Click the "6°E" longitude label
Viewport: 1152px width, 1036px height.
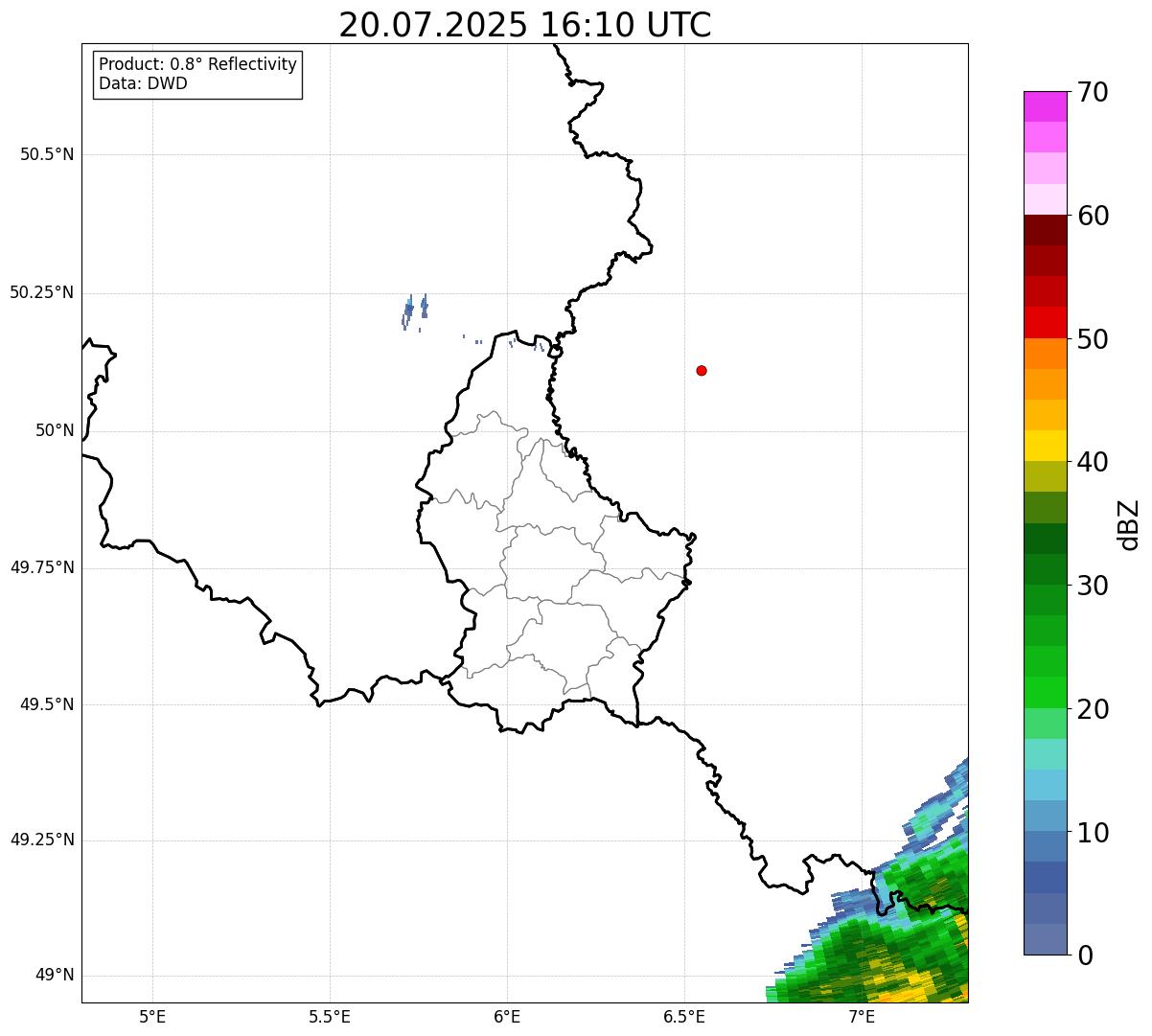click(x=507, y=1016)
